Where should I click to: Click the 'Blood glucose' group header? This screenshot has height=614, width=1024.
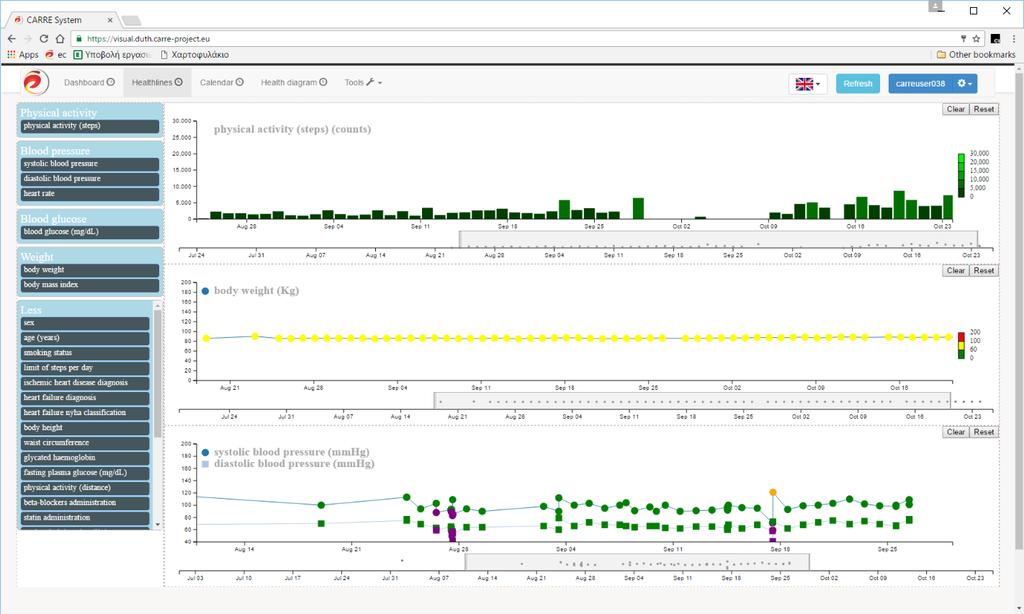click(x=53, y=218)
